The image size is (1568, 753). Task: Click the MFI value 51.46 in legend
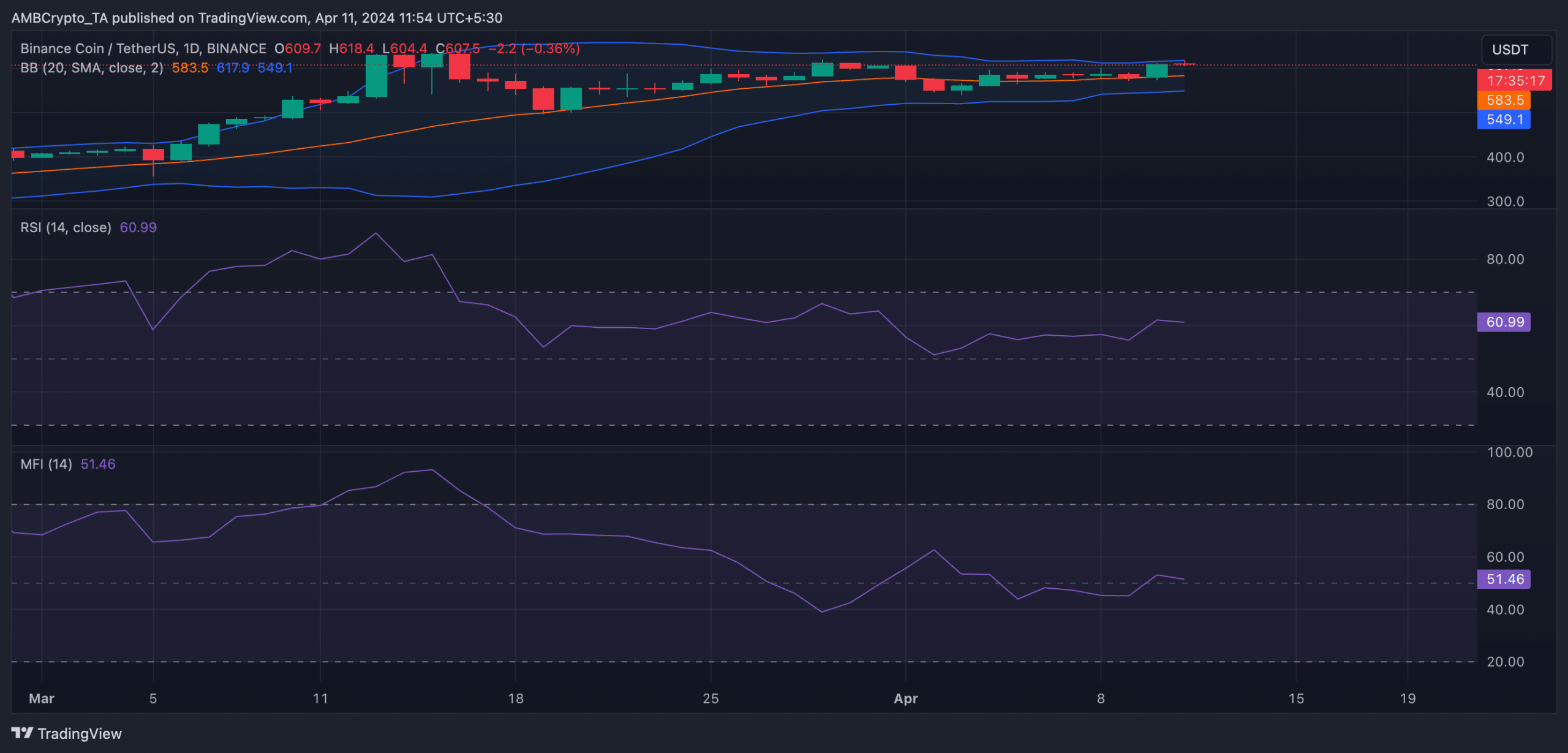tap(98, 464)
